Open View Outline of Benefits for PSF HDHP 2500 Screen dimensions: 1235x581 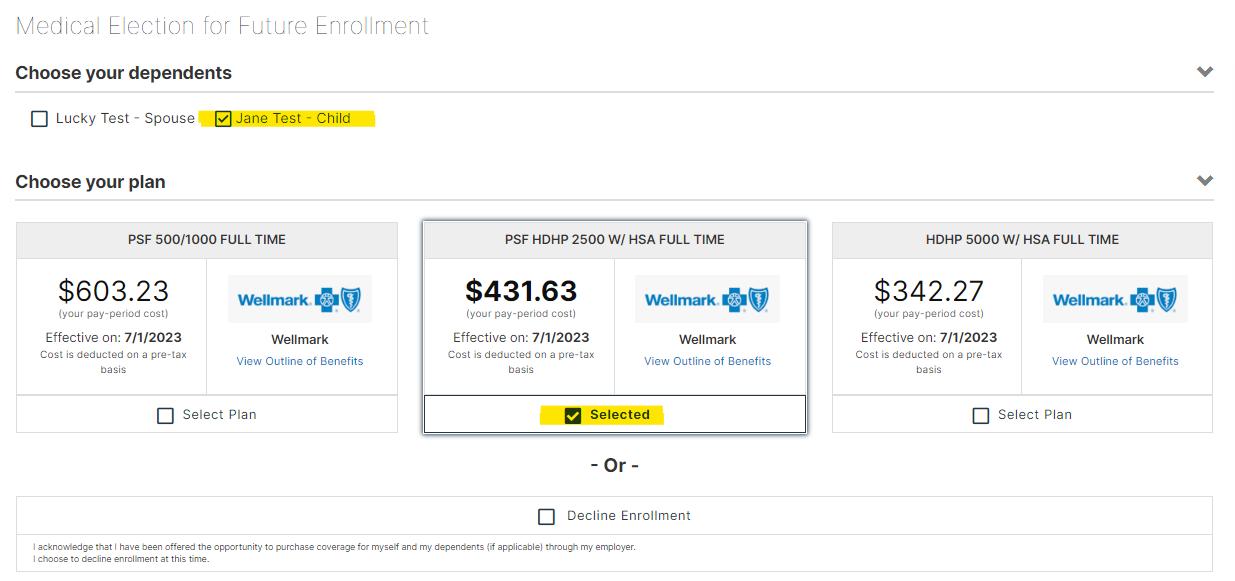coord(707,361)
